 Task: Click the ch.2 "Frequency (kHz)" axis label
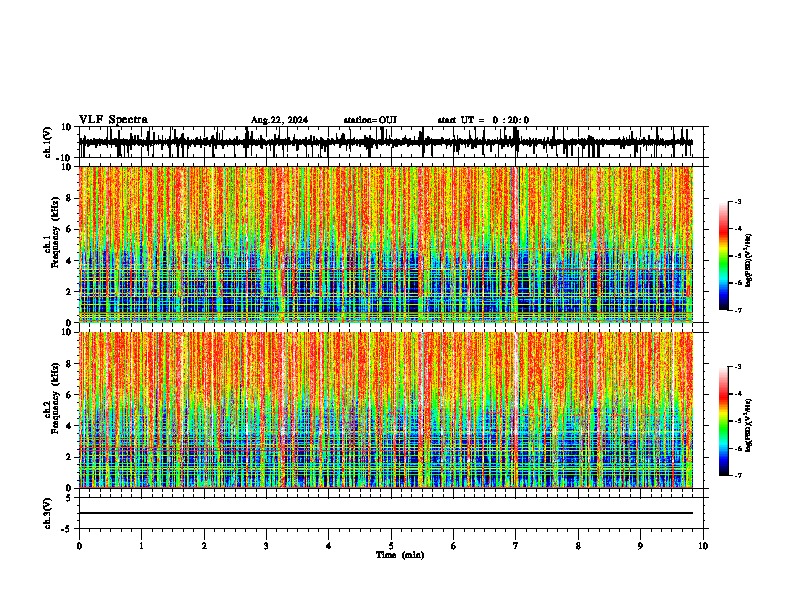tap(55, 398)
